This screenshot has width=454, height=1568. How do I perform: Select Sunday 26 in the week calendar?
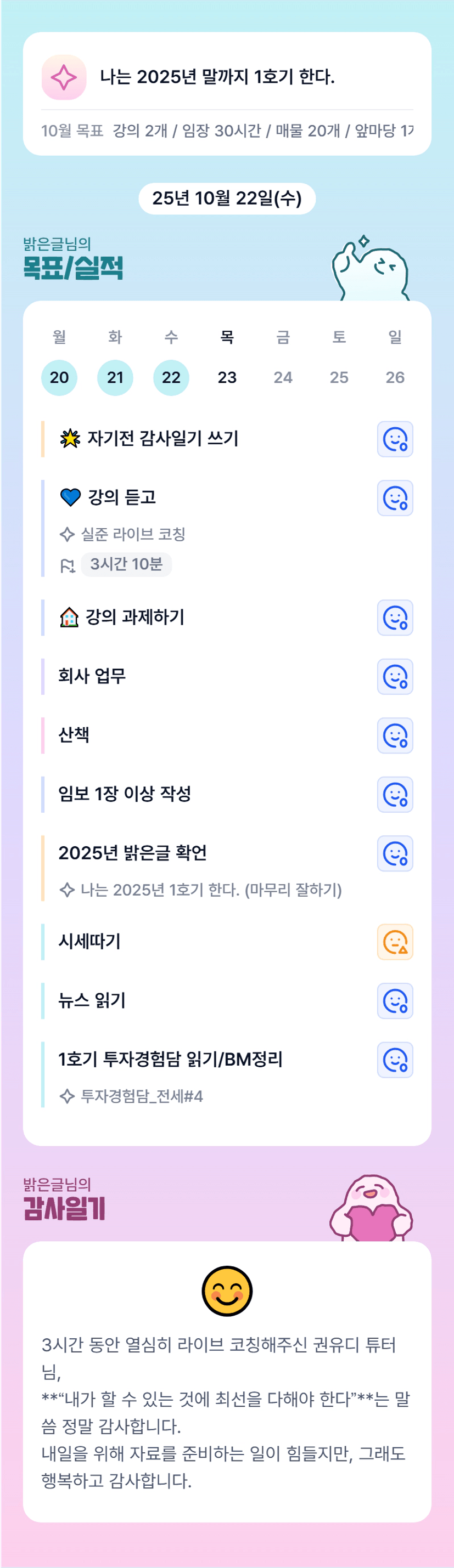[395, 377]
